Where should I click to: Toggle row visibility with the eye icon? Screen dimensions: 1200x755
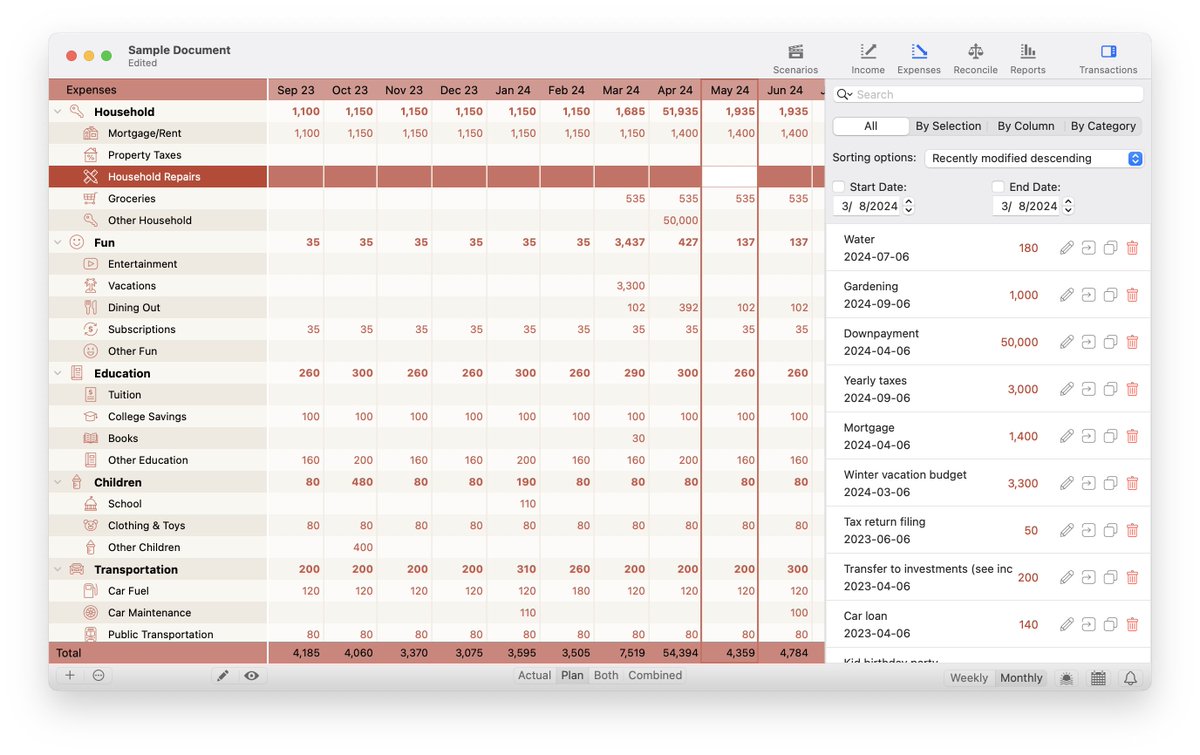[x=251, y=675]
